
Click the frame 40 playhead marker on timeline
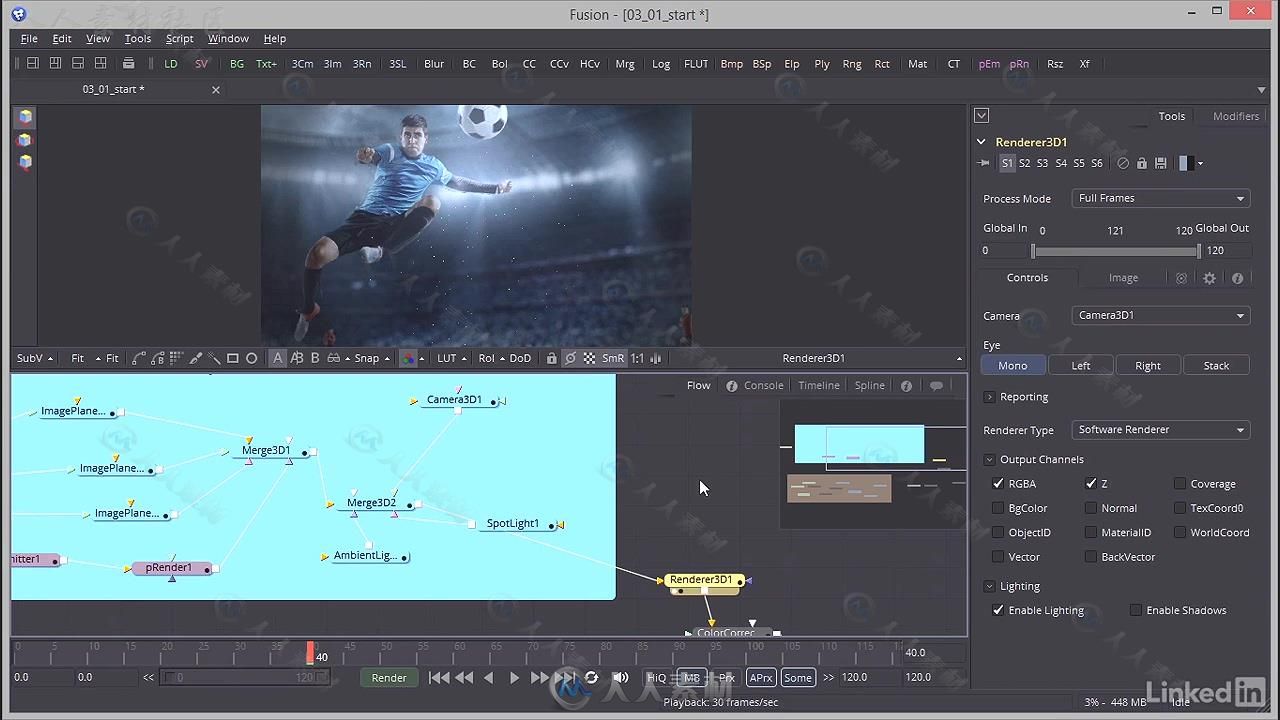point(310,653)
